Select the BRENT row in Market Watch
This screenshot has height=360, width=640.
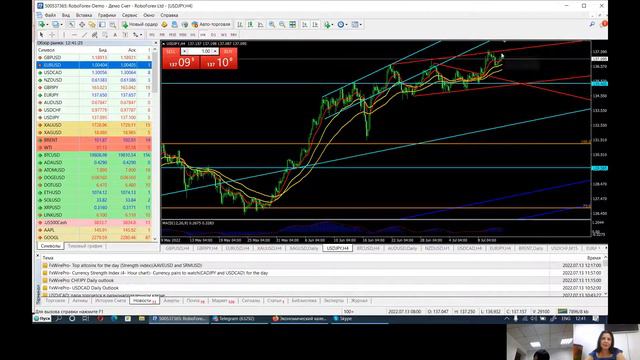pos(94,140)
